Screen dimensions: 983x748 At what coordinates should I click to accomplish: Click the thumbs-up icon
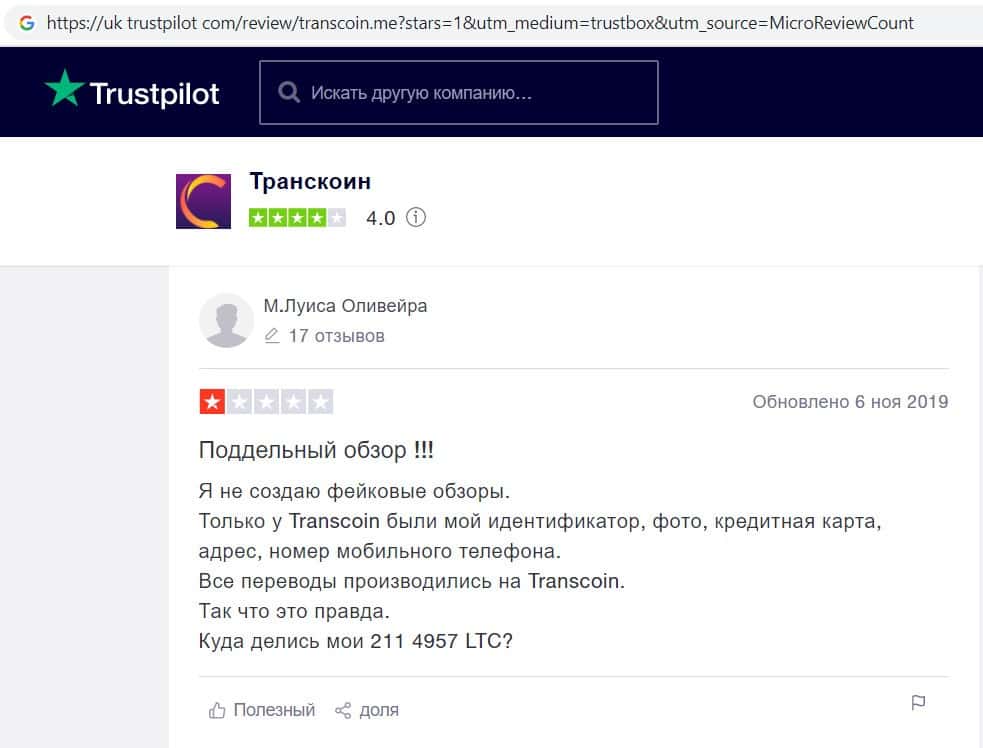[x=217, y=710]
